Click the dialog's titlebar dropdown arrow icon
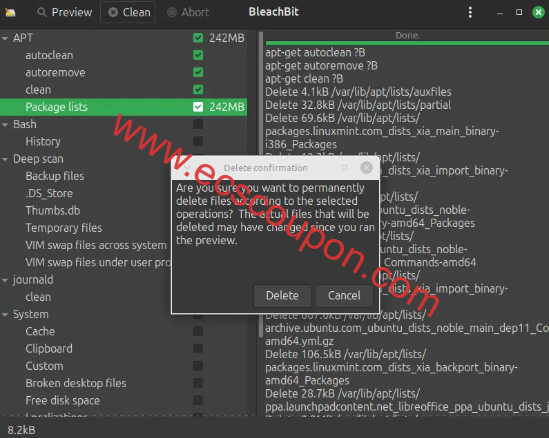549x438 pixels. pos(187,168)
